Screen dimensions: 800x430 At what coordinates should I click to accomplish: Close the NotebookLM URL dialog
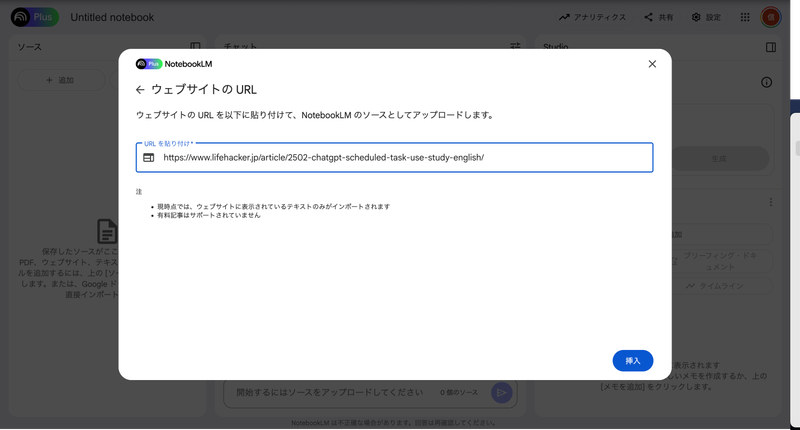tap(652, 64)
